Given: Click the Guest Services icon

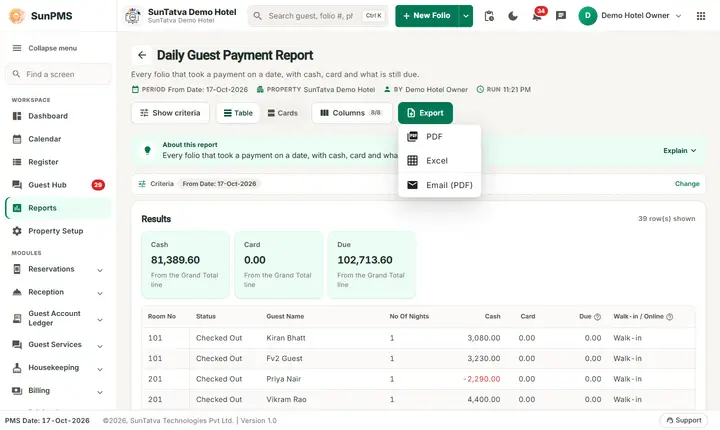Looking at the screenshot, I should [x=17, y=345].
